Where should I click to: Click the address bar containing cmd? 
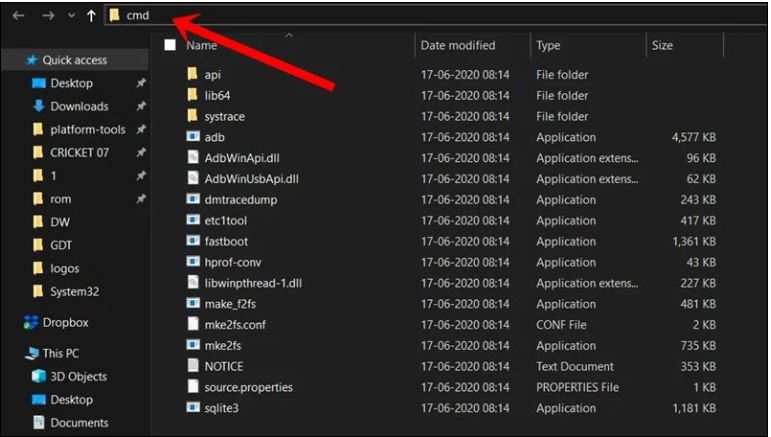coord(435,15)
